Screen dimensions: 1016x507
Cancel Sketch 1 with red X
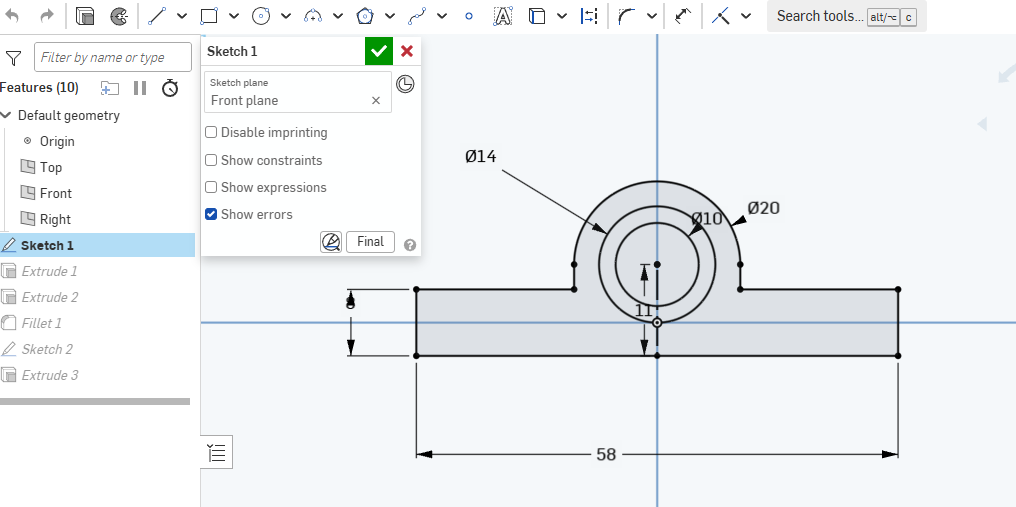tap(407, 51)
